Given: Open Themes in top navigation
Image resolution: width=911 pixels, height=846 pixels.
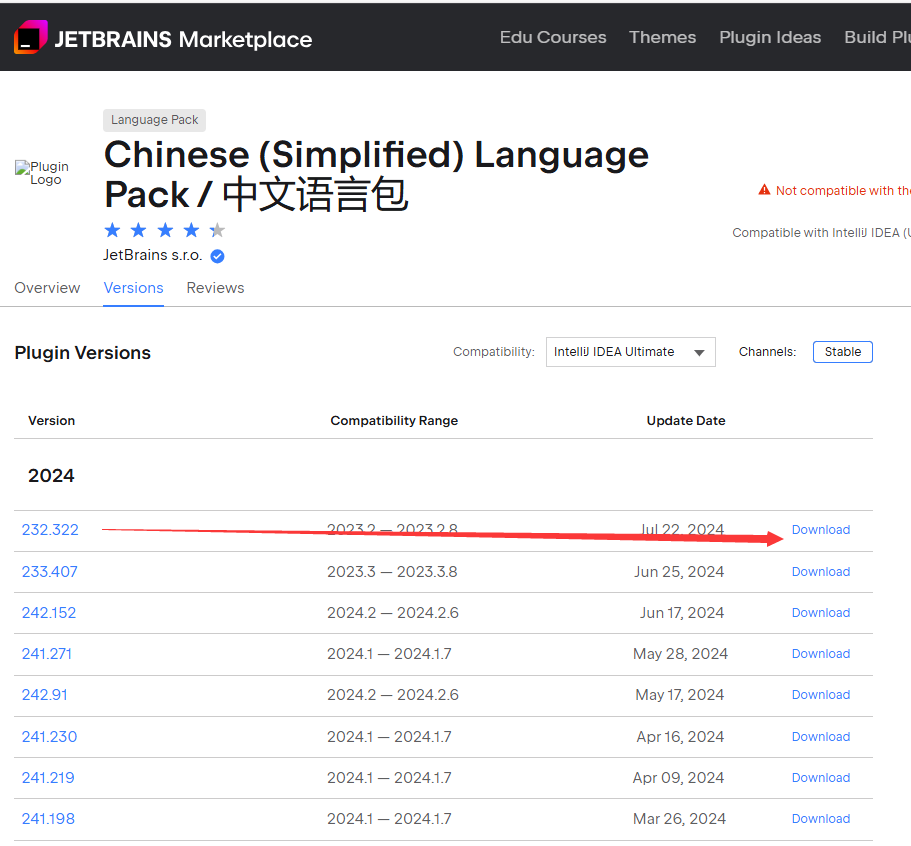Looking at the screenshot, I should [662, 37].
